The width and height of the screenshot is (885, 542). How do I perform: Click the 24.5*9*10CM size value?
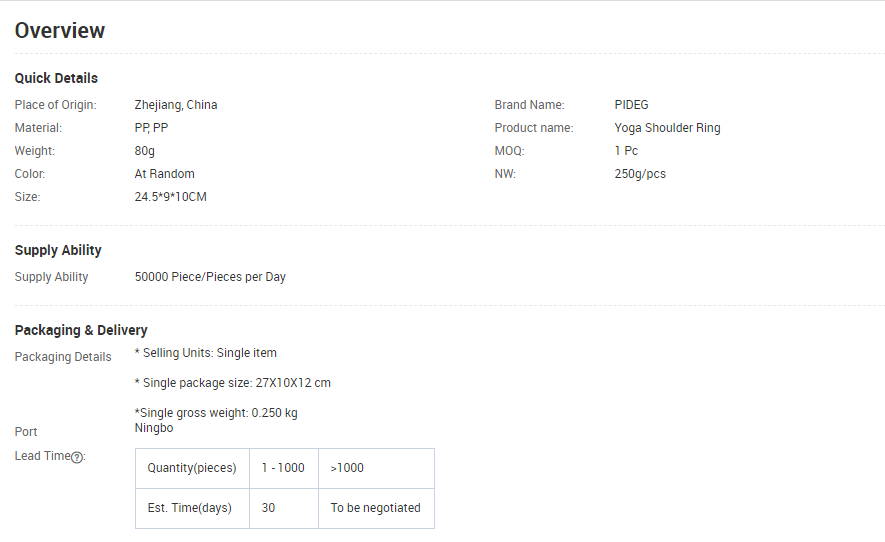click(x=171, y=197)
